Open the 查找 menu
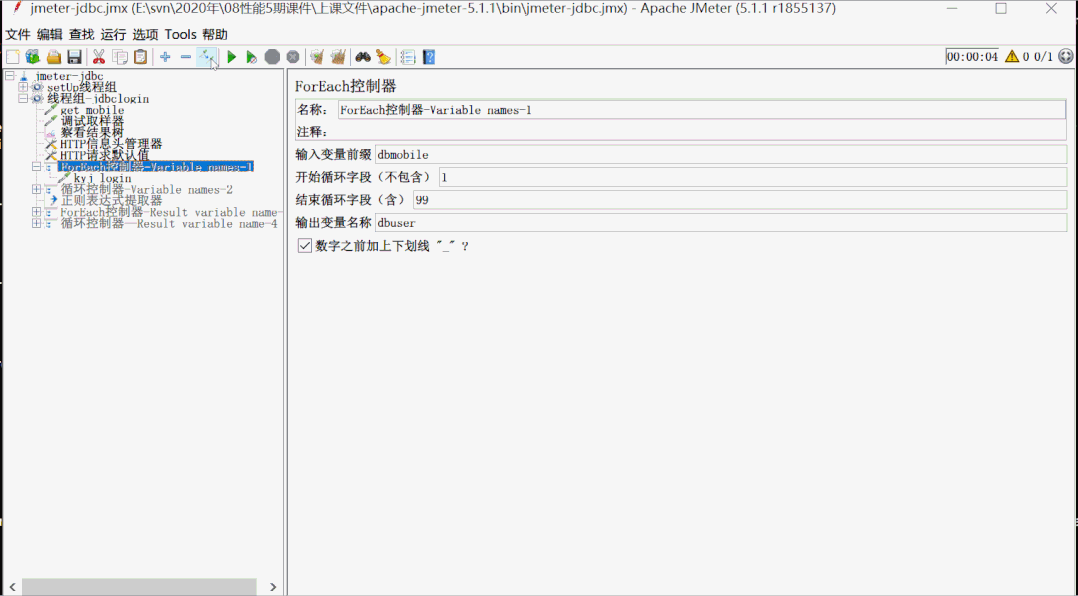The height and width of the screenshot is (596, 1078). click(x=82, y=34)
